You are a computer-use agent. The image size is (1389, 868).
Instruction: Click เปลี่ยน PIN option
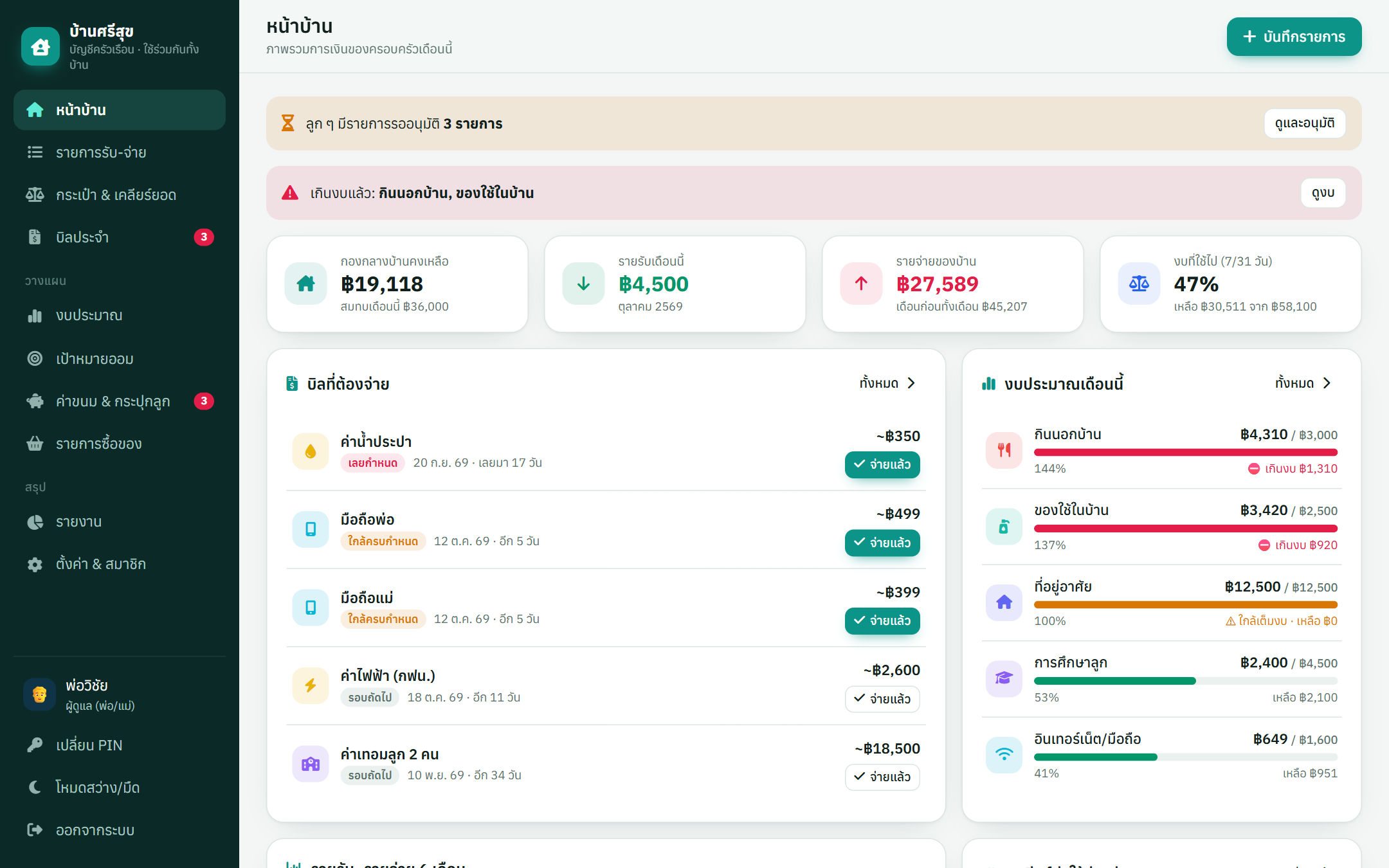(120, 745)
